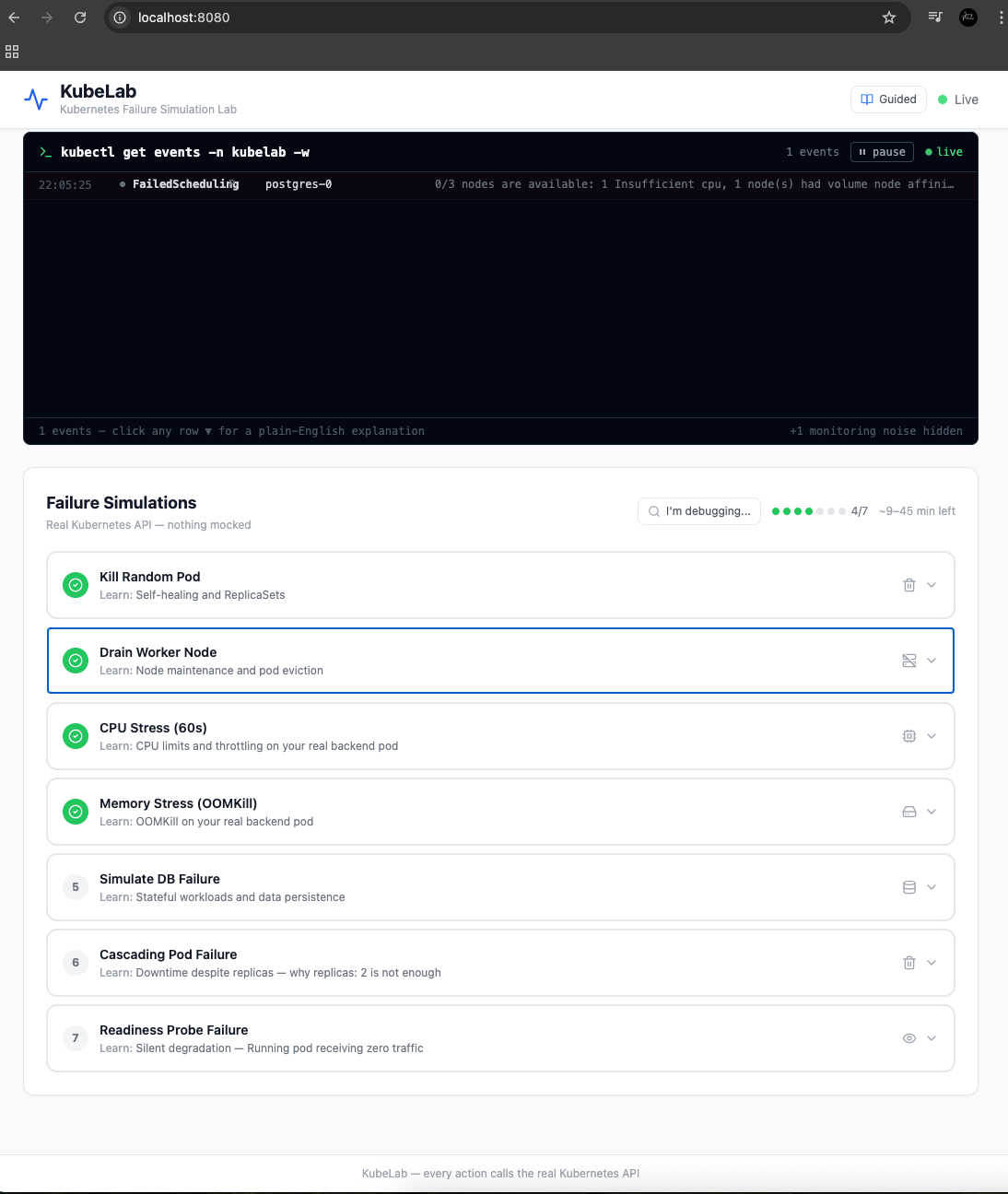The image size is (1008, 1194).
Task: Click the "I'm debugging..." search field
Action: (x=699, y=511)
